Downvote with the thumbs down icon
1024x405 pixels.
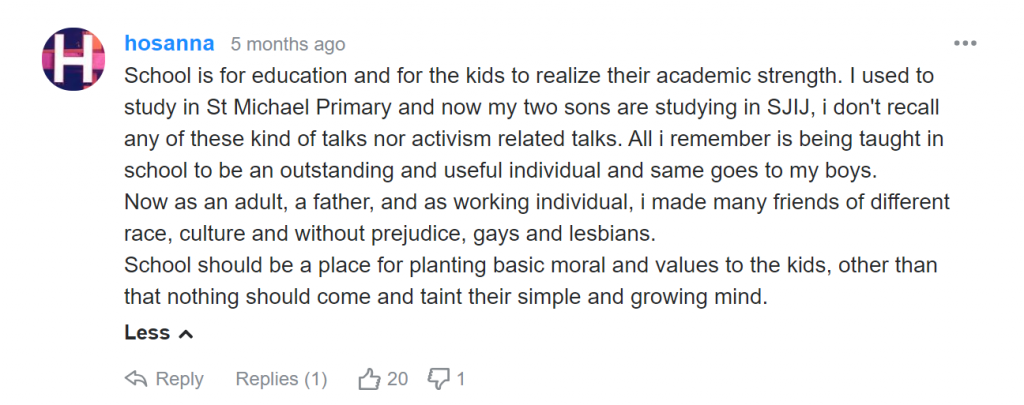[x=439, y=379]
